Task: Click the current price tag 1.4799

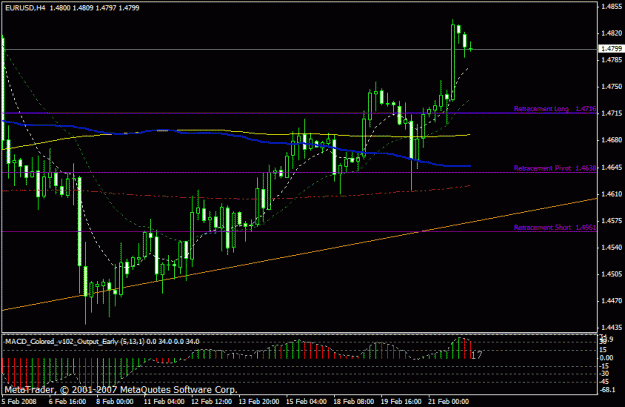Action: (611, 49)
